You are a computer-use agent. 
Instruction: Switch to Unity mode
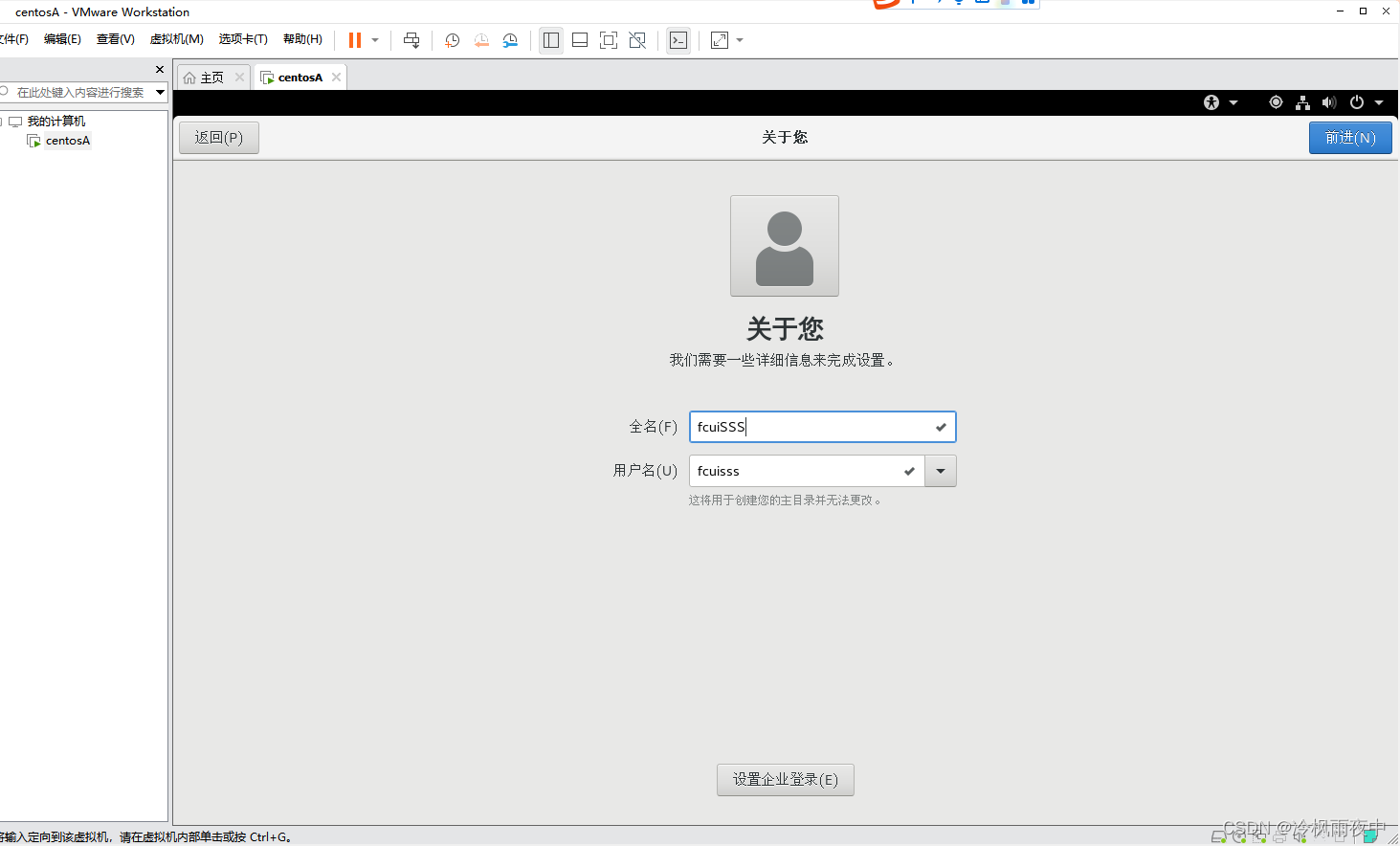pyautogui.click(x=637, y=40)
